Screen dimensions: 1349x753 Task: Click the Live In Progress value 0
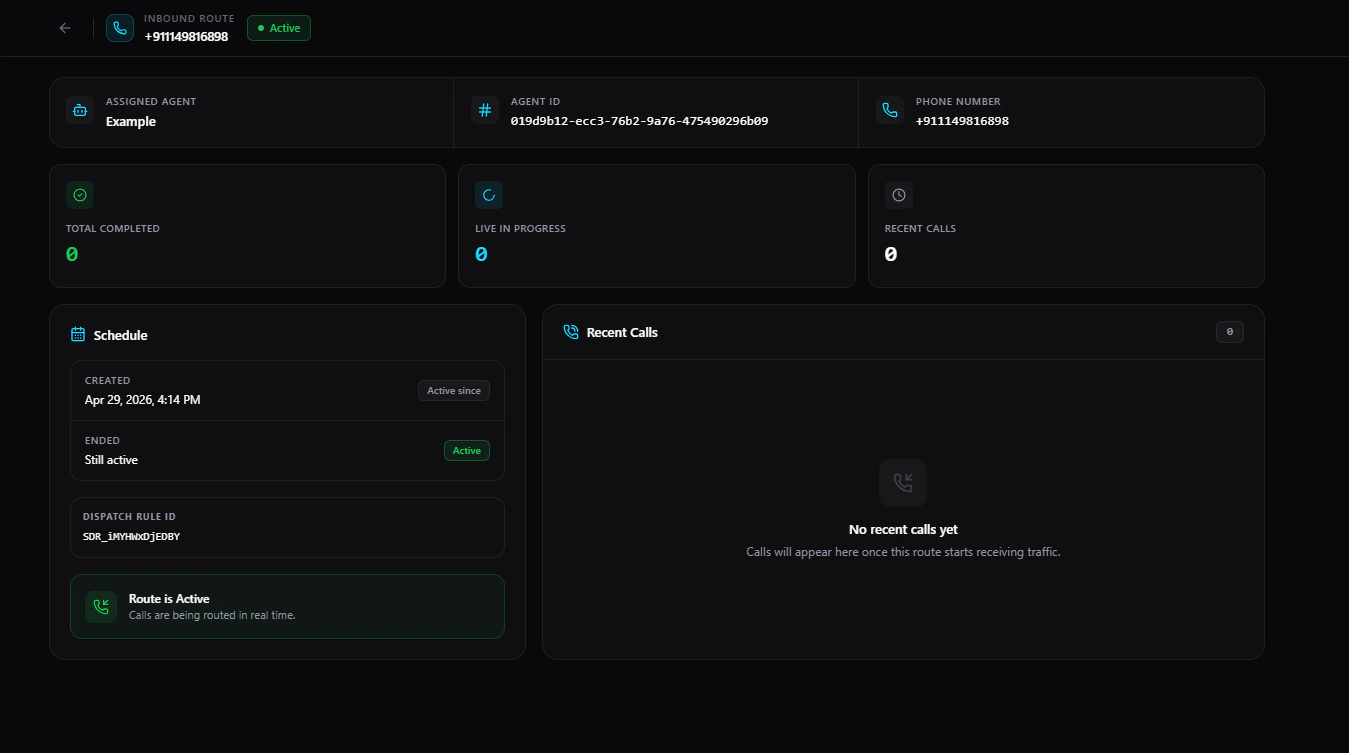pos(481,255)
